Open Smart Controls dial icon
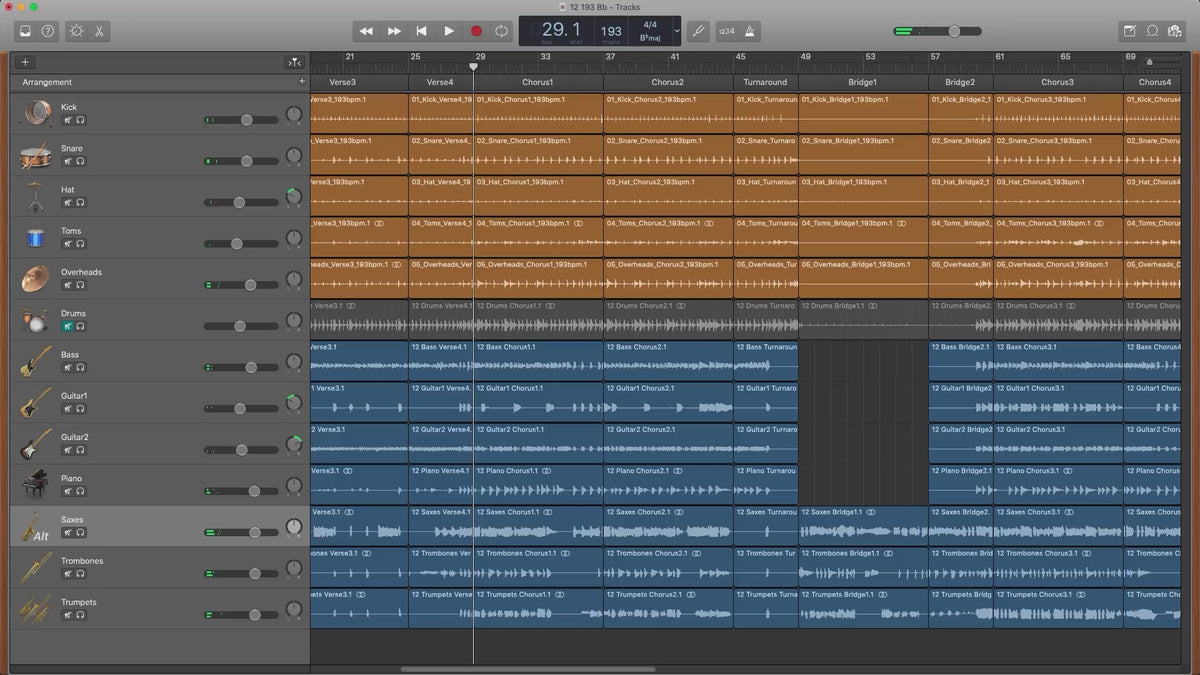 pos(77,31)
